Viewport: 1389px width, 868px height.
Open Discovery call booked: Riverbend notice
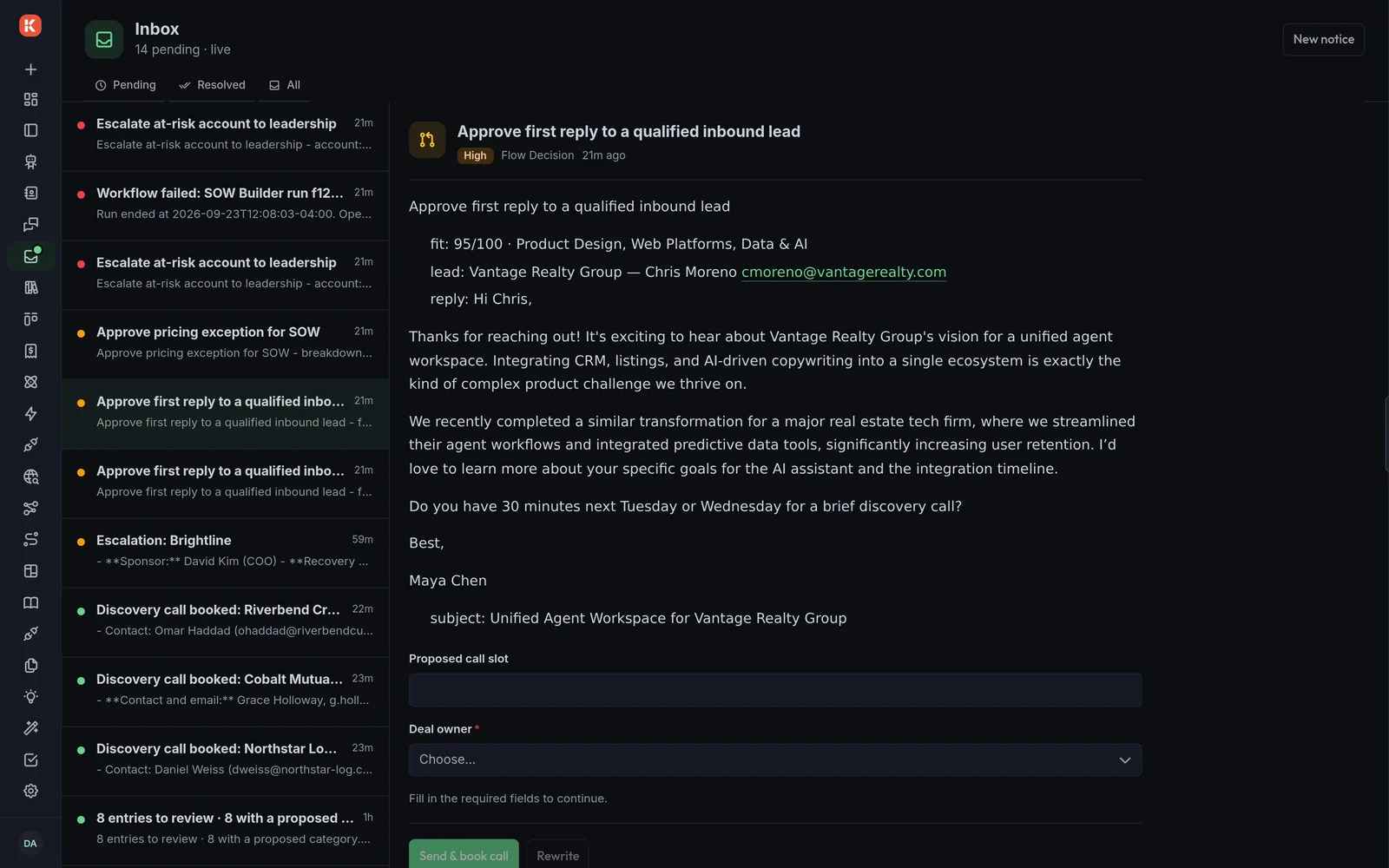point(226,622)
